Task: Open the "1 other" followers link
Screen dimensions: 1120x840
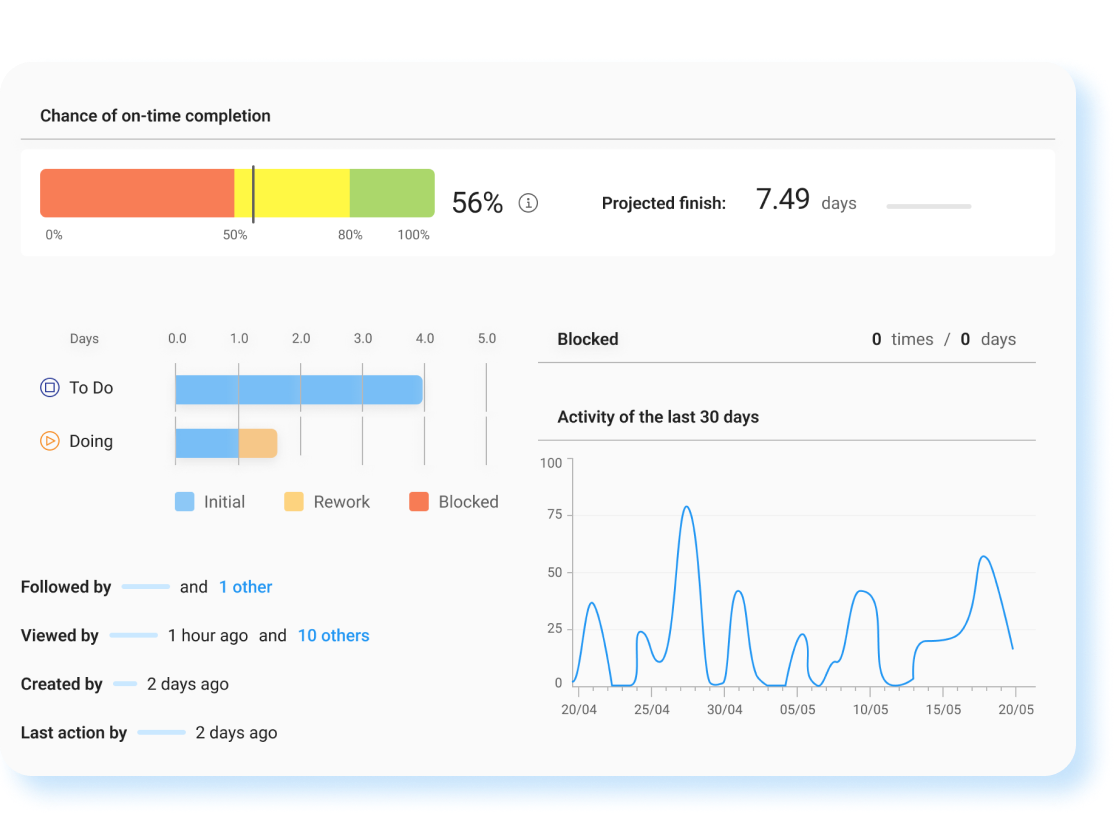Action: point(245,587)
